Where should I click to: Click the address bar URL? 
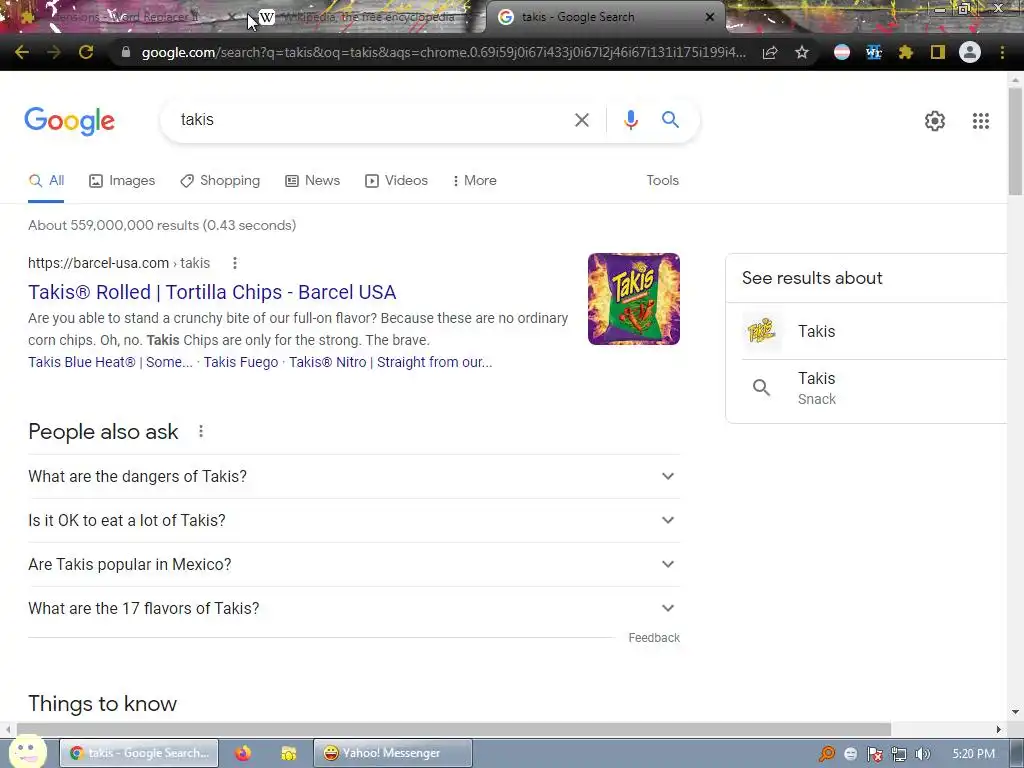(443, 52)
